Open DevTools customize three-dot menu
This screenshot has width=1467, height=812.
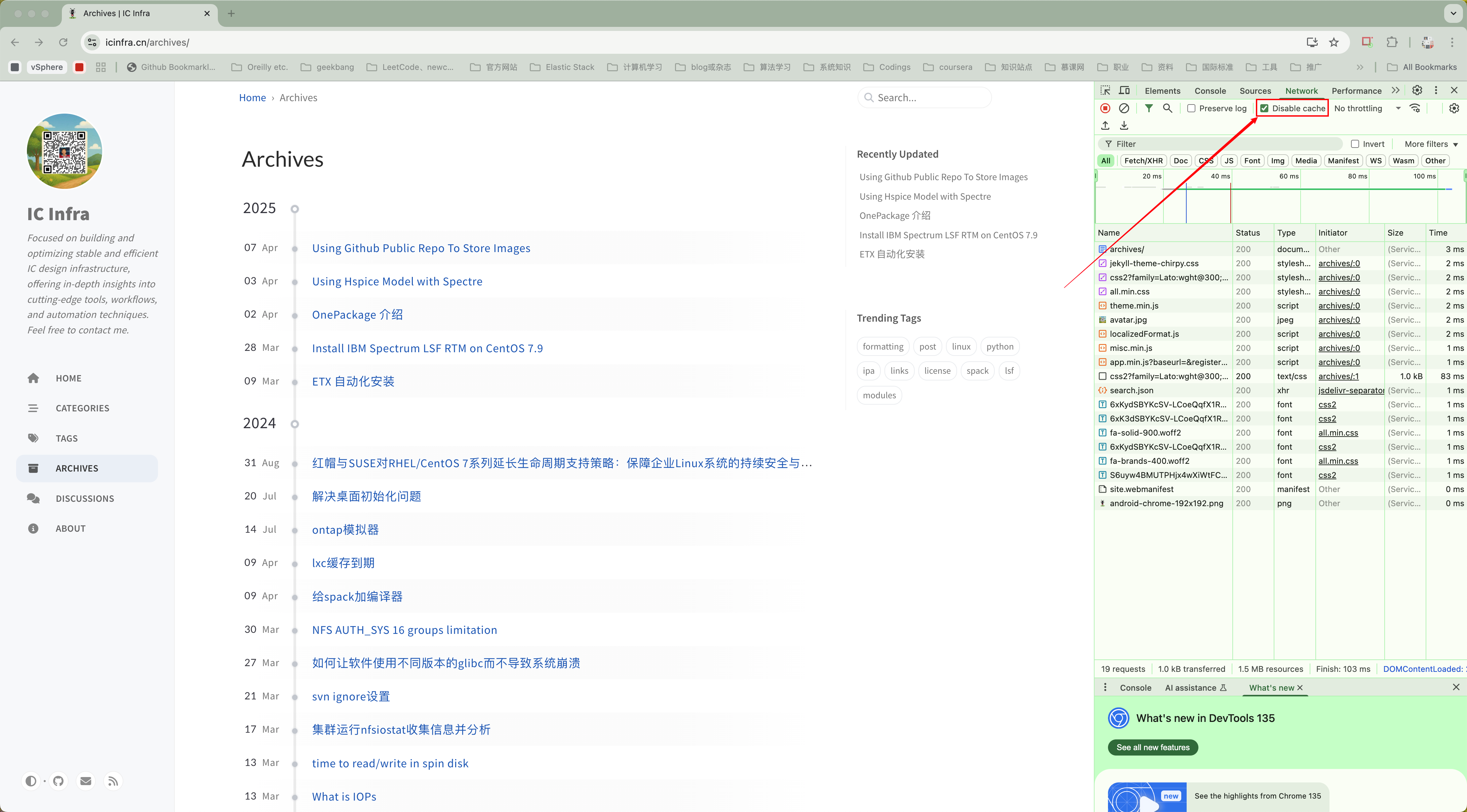click(1436, 90)
